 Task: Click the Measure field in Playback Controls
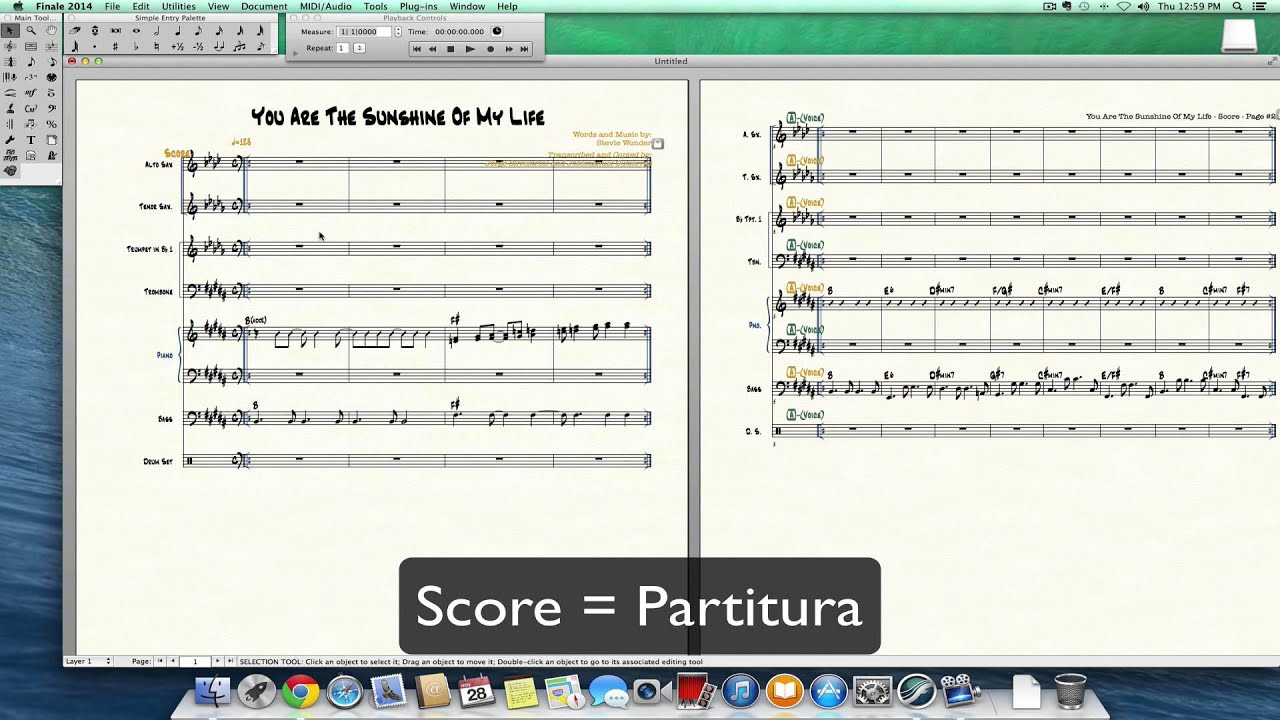tap(364, 32)
